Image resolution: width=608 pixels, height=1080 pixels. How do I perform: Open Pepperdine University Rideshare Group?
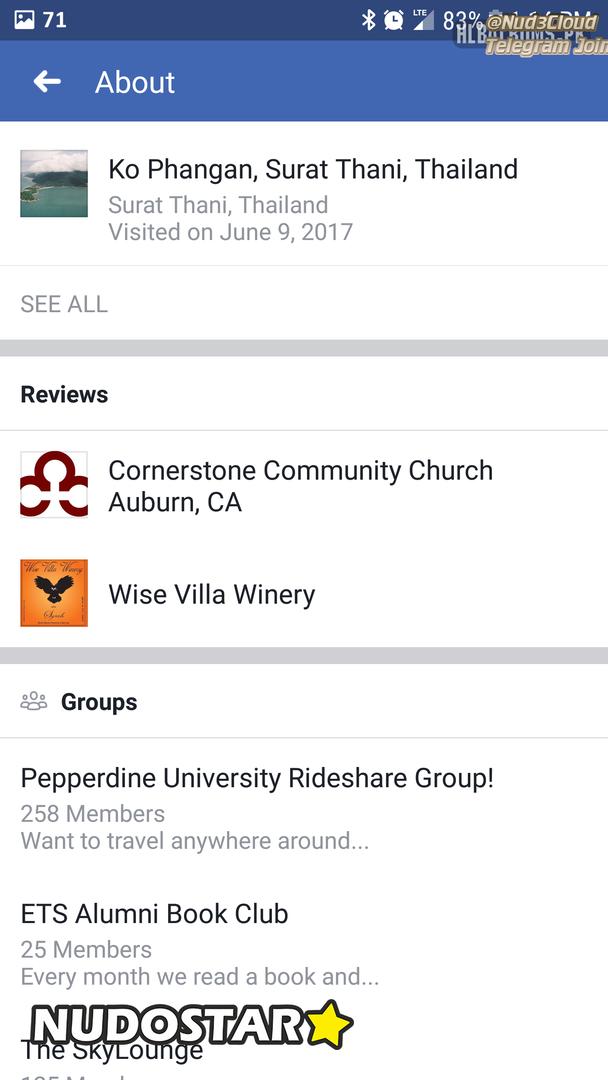pyautogui.click(x=257, y=778)
